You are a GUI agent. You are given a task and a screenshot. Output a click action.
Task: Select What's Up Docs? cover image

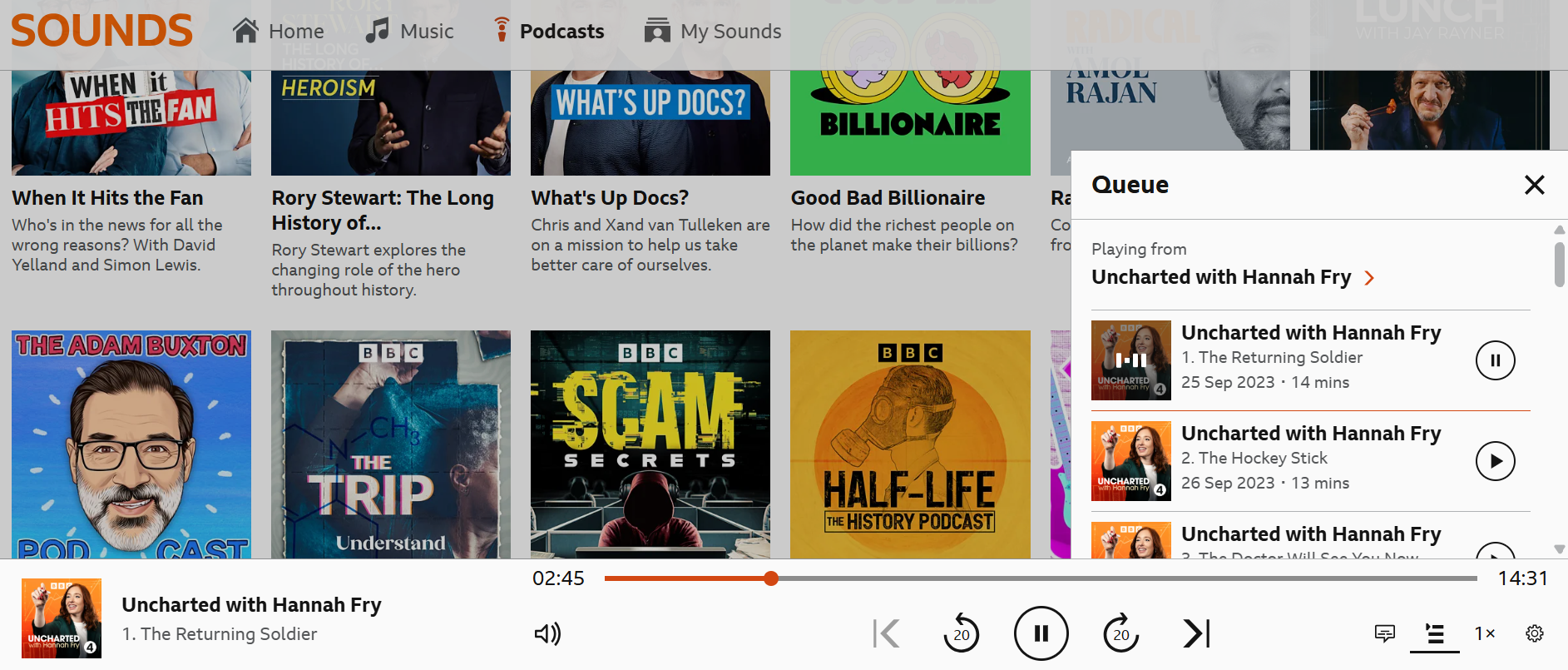[x=650, y=122]
